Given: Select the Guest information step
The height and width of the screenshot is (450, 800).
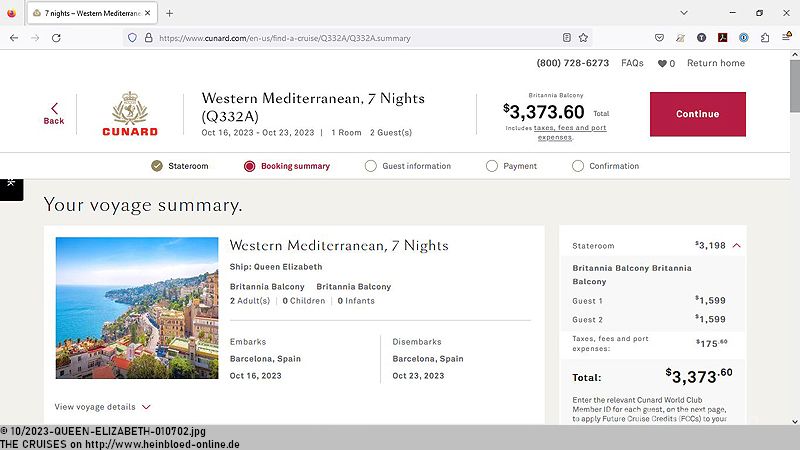Looking at the screenshot, I should (x=408, y=166).
